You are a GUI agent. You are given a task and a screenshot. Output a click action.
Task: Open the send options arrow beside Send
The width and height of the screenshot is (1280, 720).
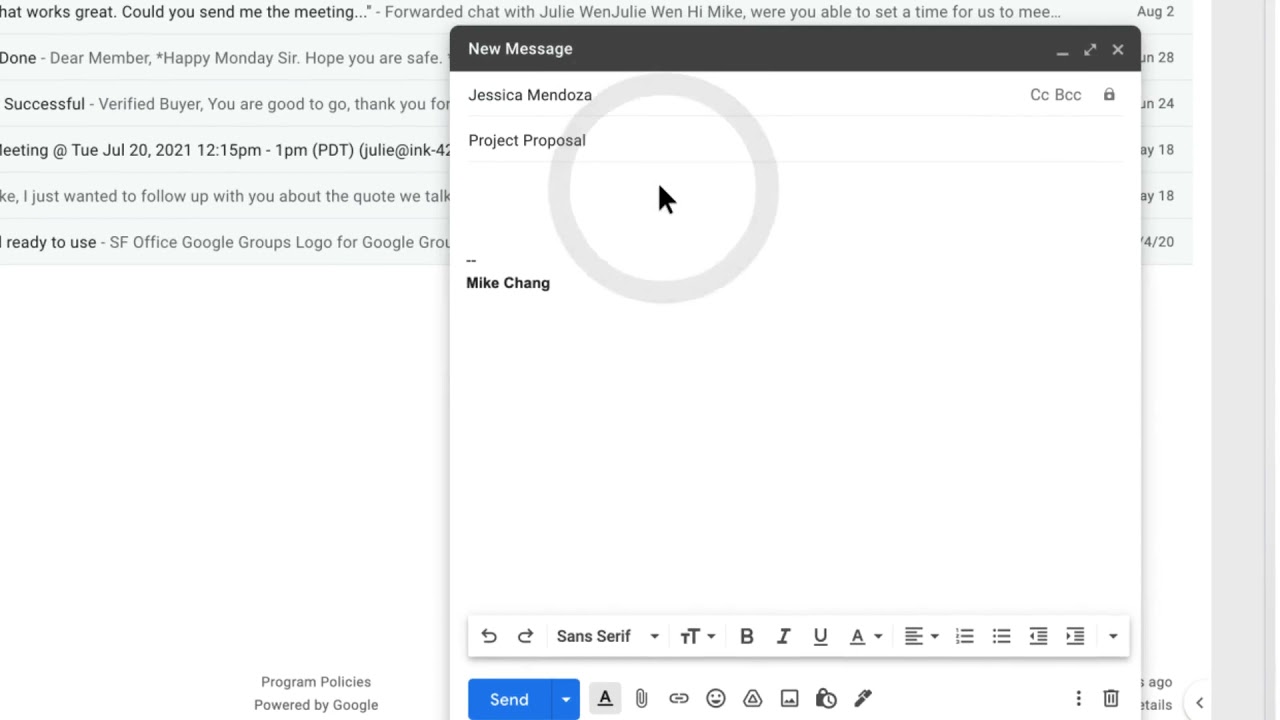[x=565, y=699]
